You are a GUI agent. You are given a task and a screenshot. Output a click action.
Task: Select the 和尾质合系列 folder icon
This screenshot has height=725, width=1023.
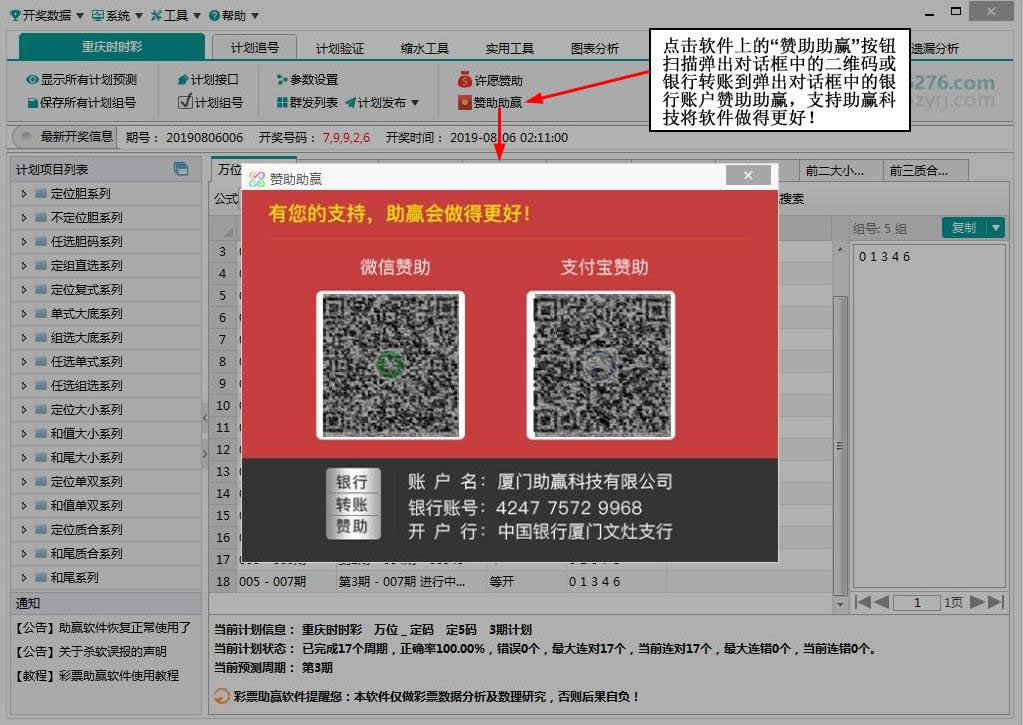pyautogui.click(x=40, y=553)
